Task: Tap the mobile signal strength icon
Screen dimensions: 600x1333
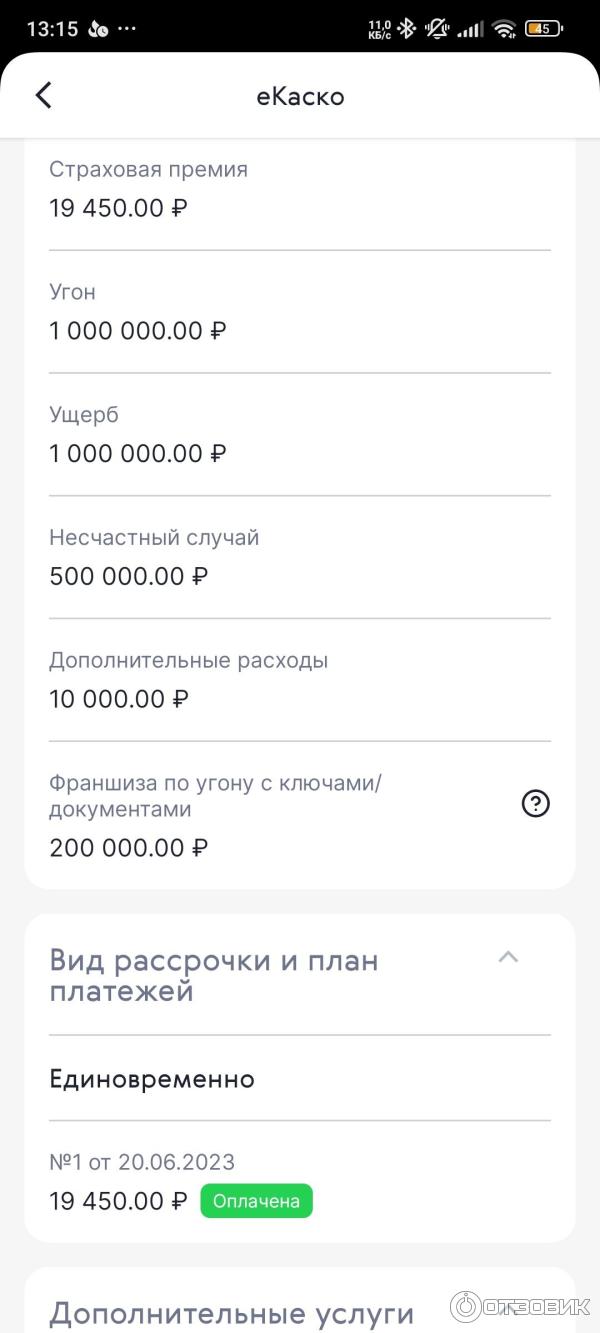Action: pyautogui.click(x=470, y=29)
